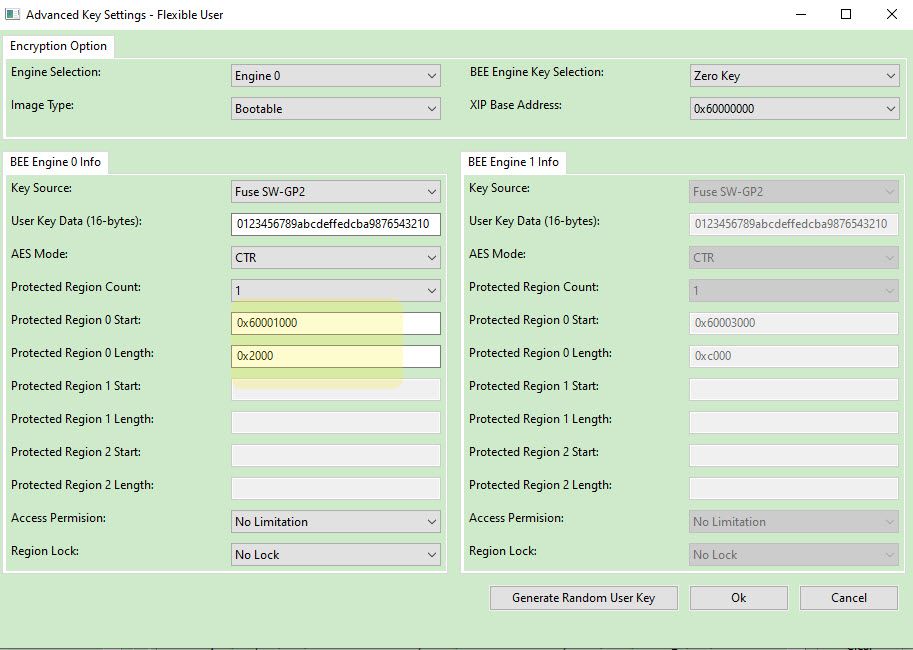Expand BEE Engine 0 Region Lock dropdown
The image size is (913, 650).
335,555
